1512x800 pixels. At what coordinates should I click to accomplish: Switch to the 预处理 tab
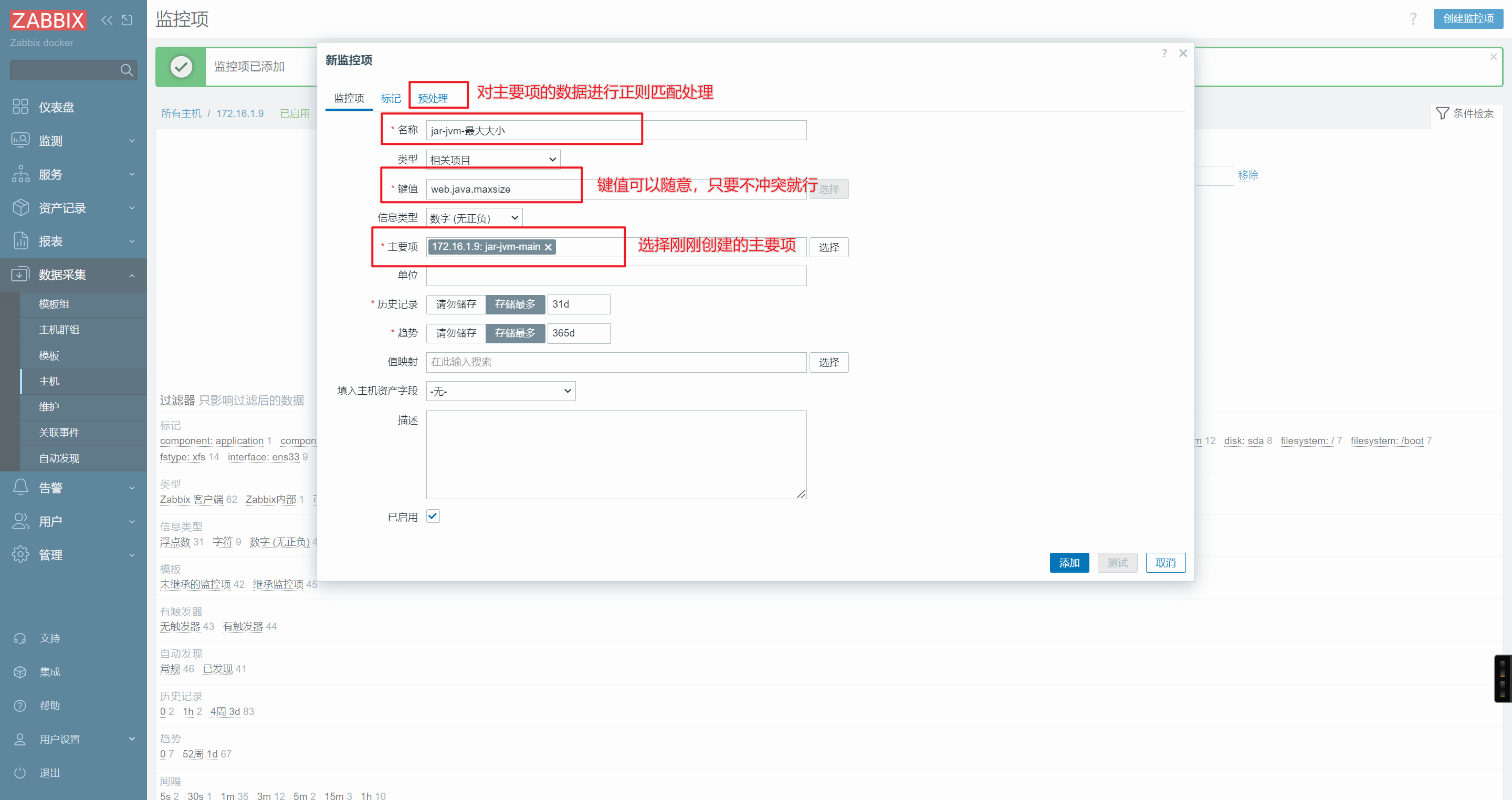[433, 98]
